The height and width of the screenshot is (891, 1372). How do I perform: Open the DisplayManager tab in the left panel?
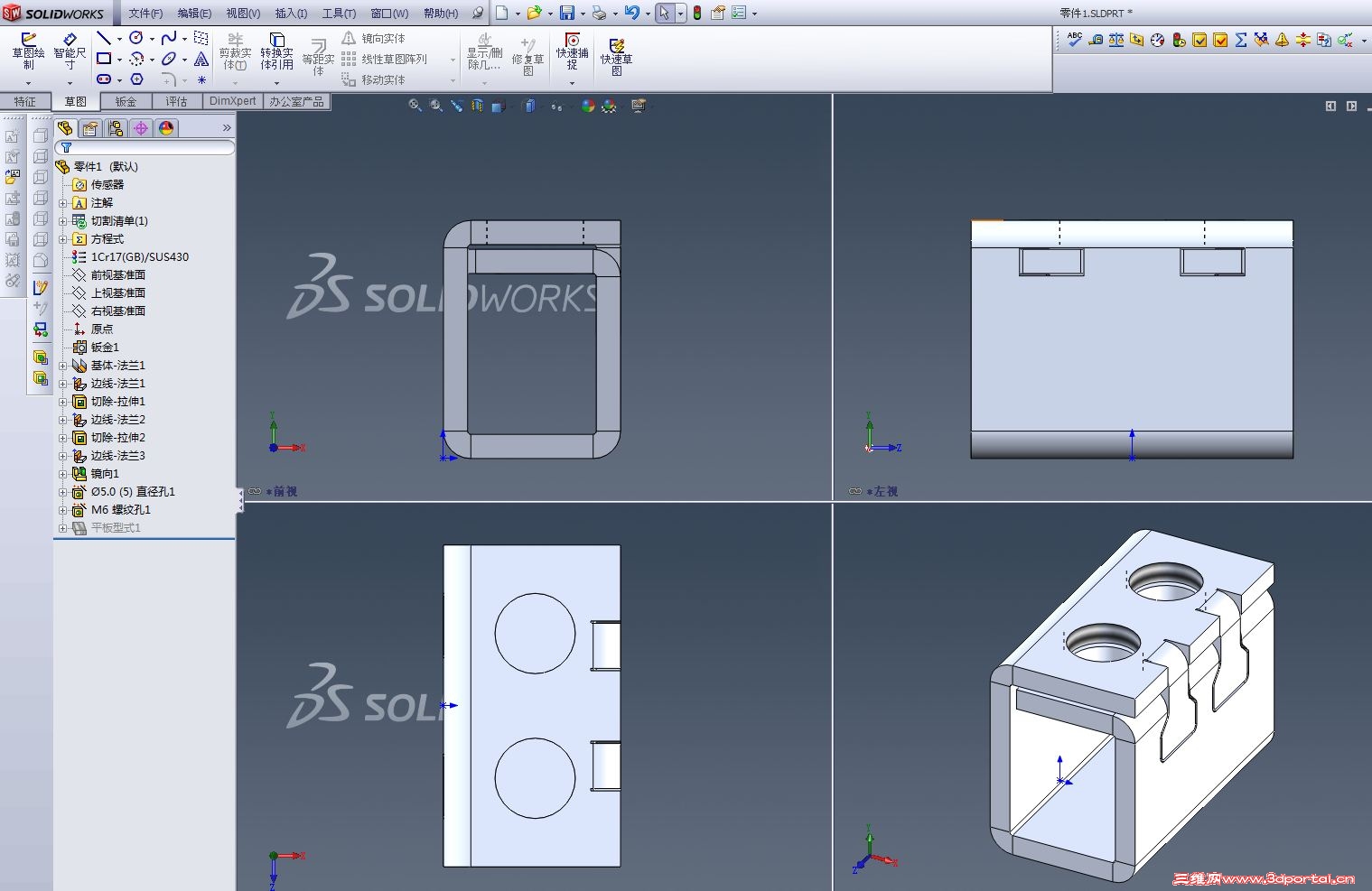pyautogui.click(x=166, y=128)
